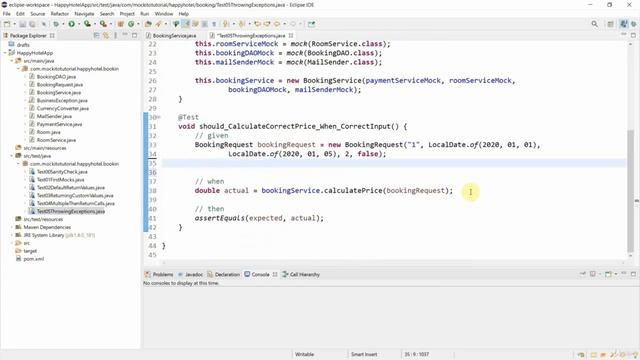Viewport: 640px width, 360px height.
Task: Collapse the src/test/java folder
Action: pos(12,156)
